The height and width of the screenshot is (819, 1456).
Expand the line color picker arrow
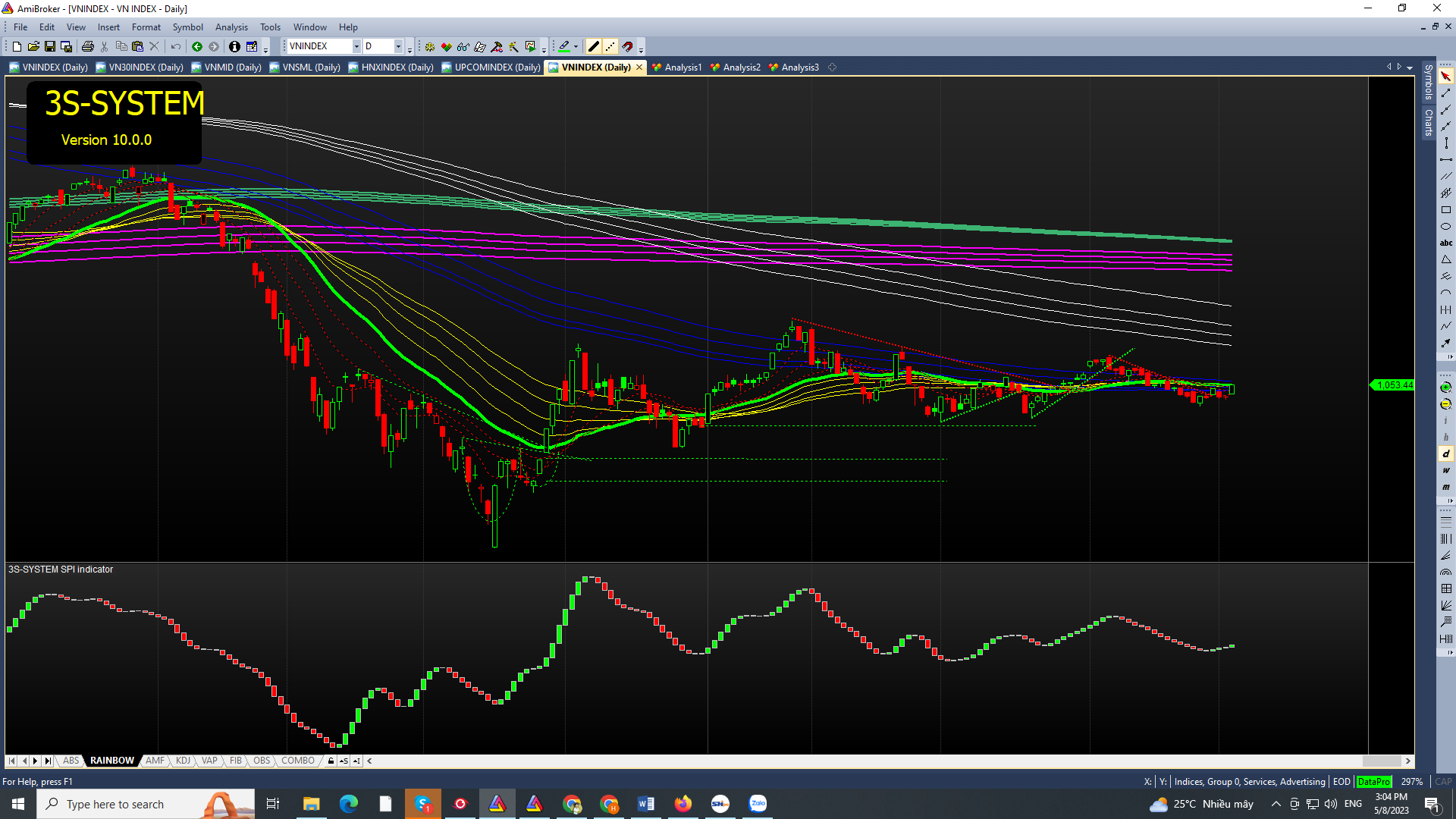pos(576,47)
